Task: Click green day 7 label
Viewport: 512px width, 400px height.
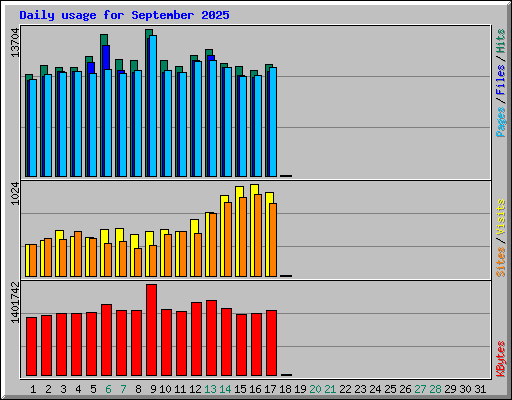Action: [x=123, y=389]
